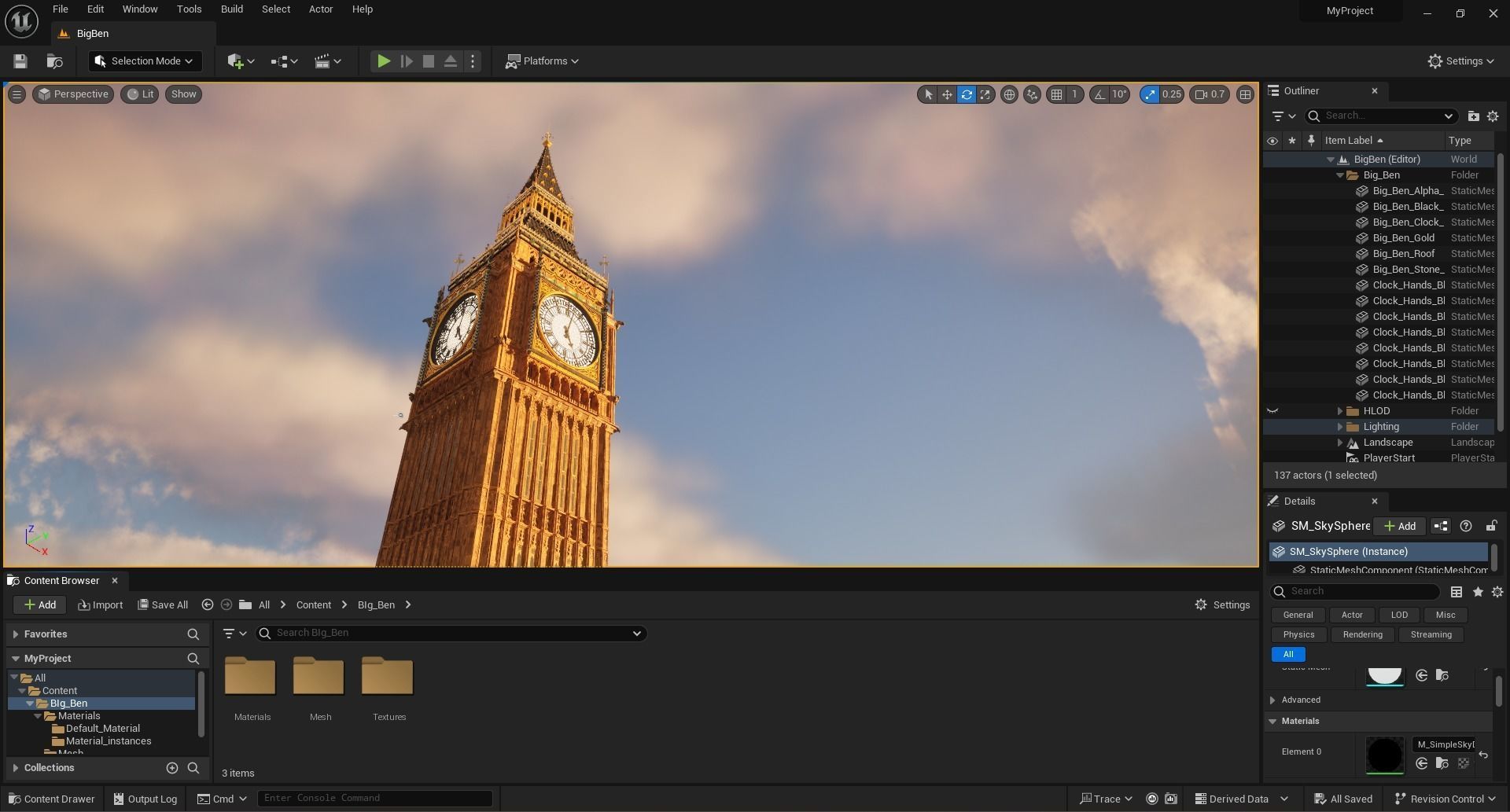Activate the Scale gizmo tool
The width and height of the screenshot is (1510, 812).
(985, 94)
